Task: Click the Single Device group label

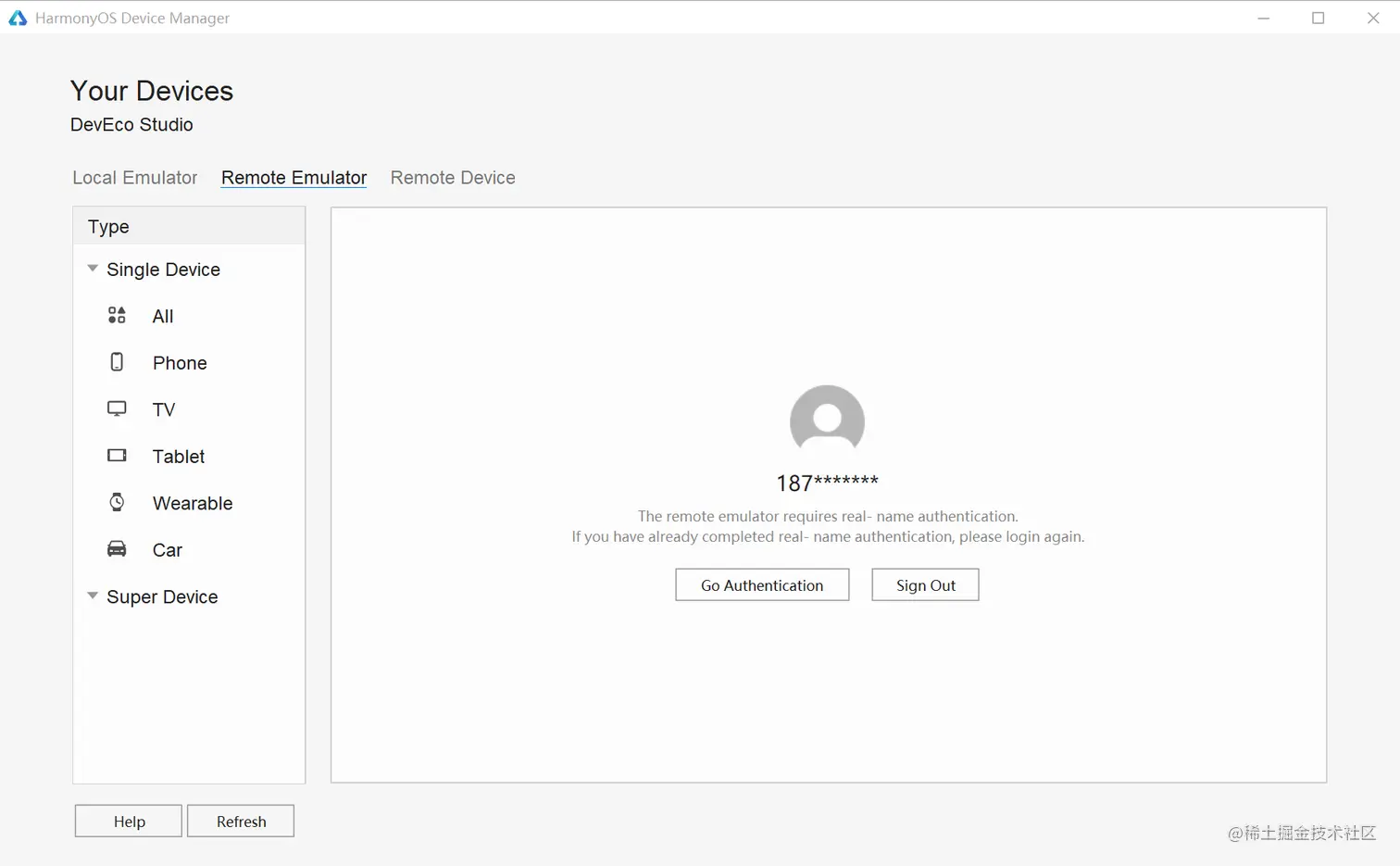Action: pos(163,270)
